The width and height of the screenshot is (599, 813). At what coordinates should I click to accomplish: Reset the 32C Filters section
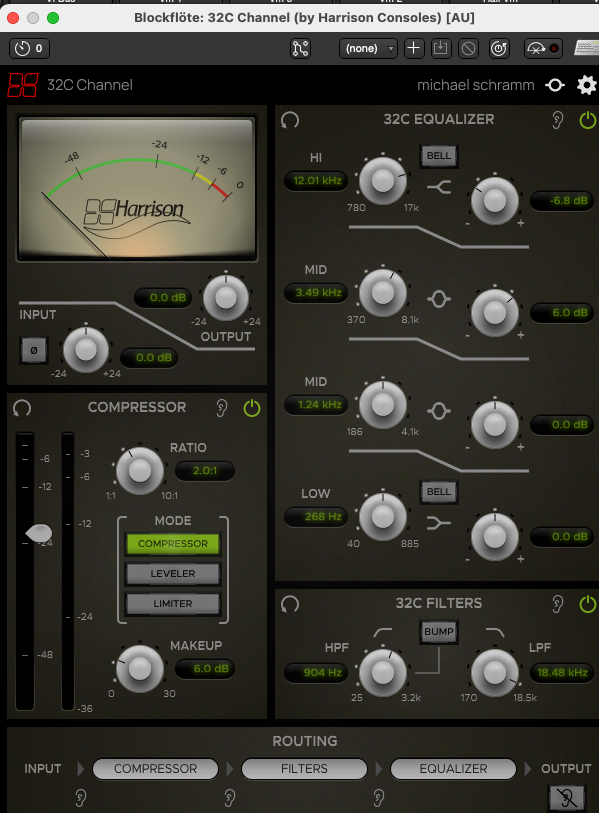[x=290, y=604]
